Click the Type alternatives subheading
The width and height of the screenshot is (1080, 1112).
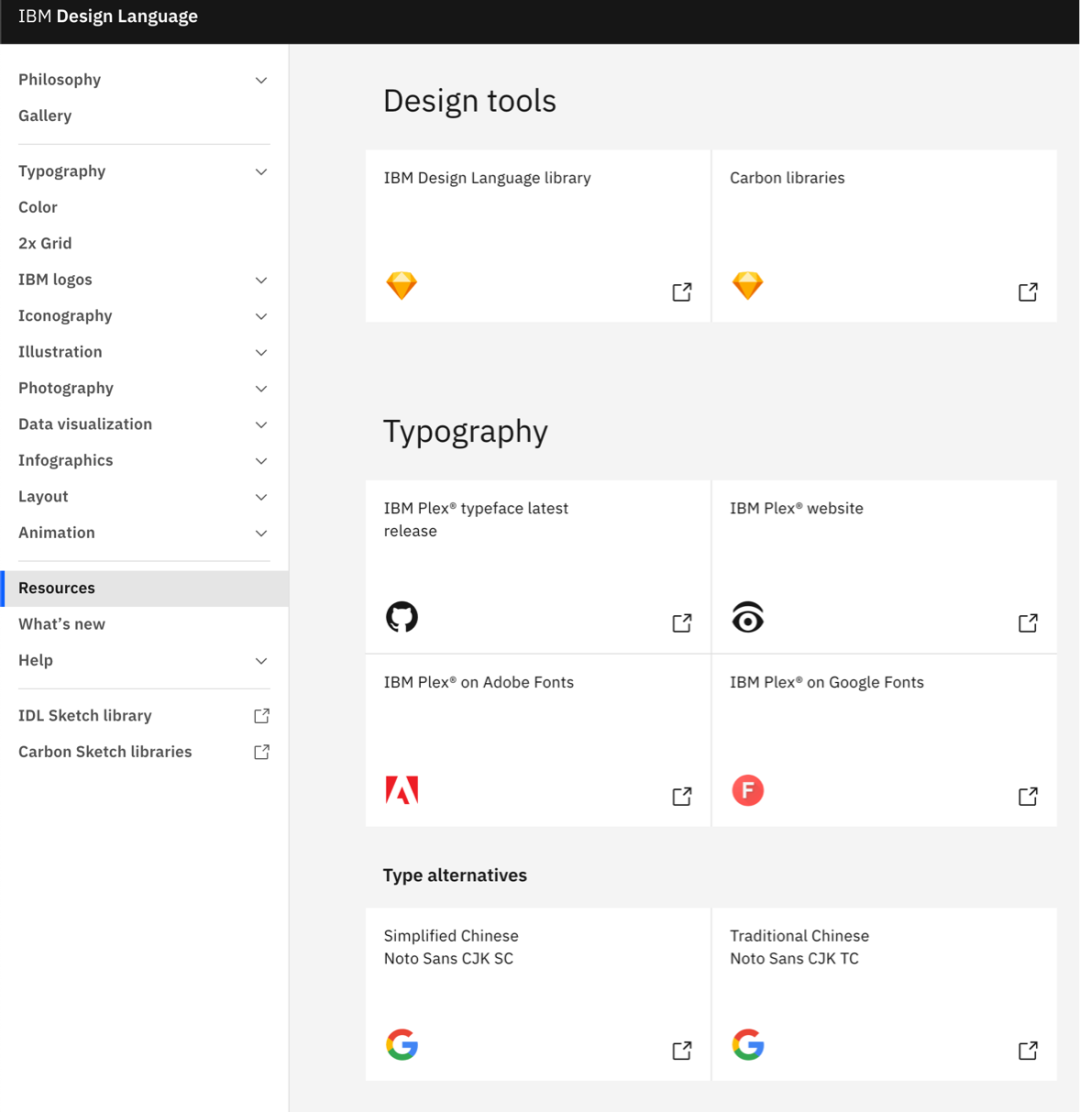[x=455, y=875]
